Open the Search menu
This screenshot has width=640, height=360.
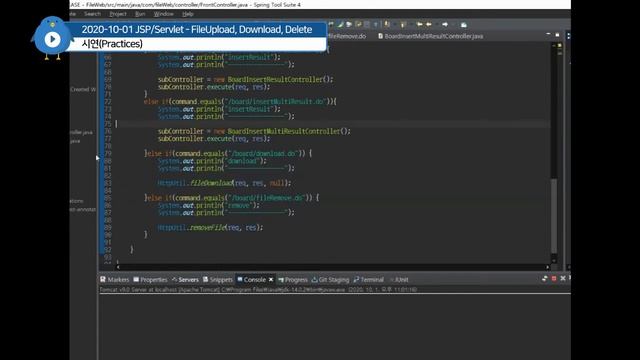coord(92,14)
